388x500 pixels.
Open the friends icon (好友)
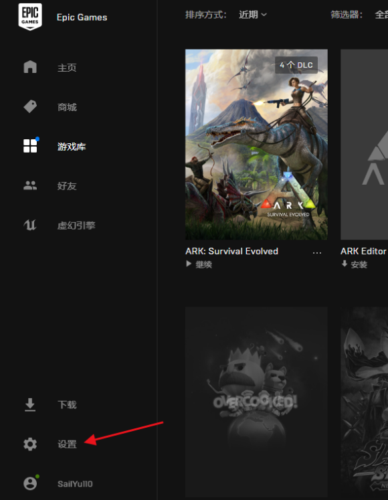click(30, 185)
